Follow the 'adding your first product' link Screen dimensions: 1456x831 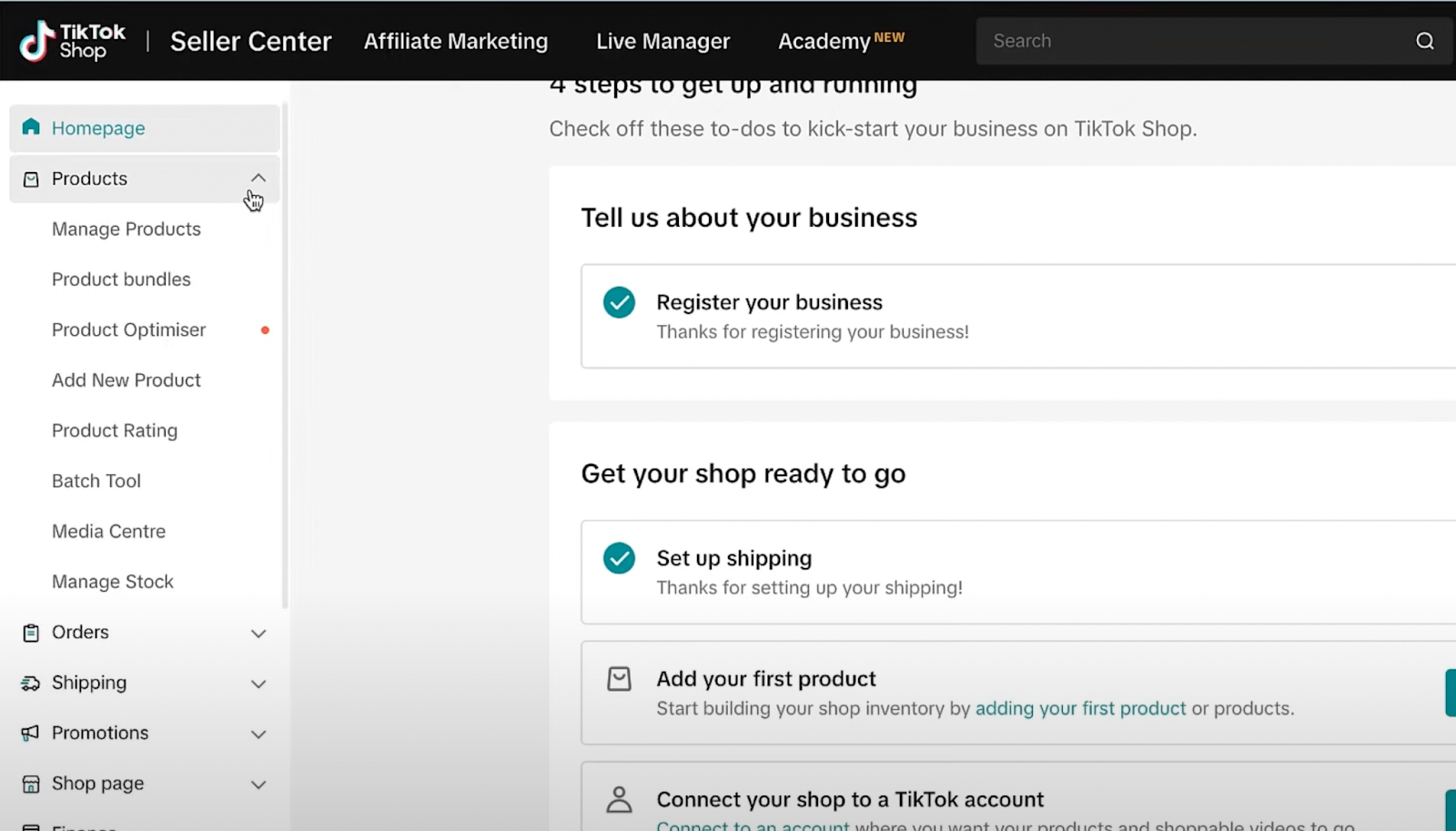click(1080, 708)
